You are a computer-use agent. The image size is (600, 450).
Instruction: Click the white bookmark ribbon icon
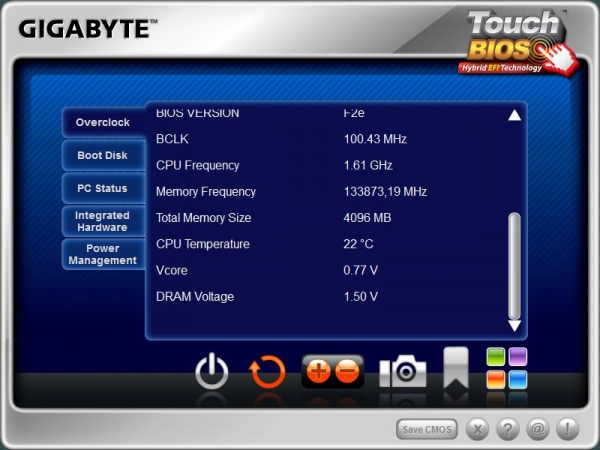coord(456,368)
